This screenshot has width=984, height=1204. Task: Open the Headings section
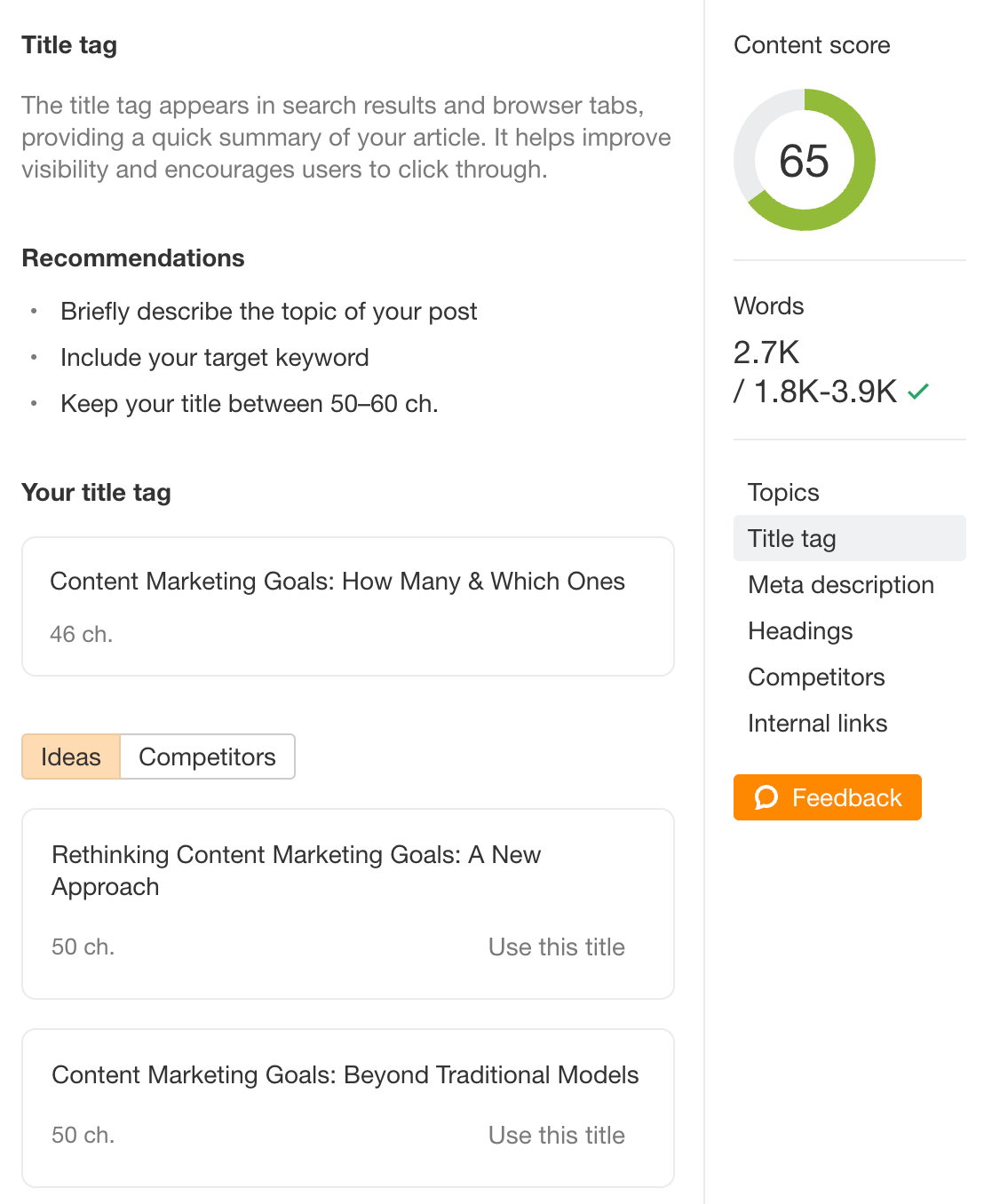click(800, 630)
